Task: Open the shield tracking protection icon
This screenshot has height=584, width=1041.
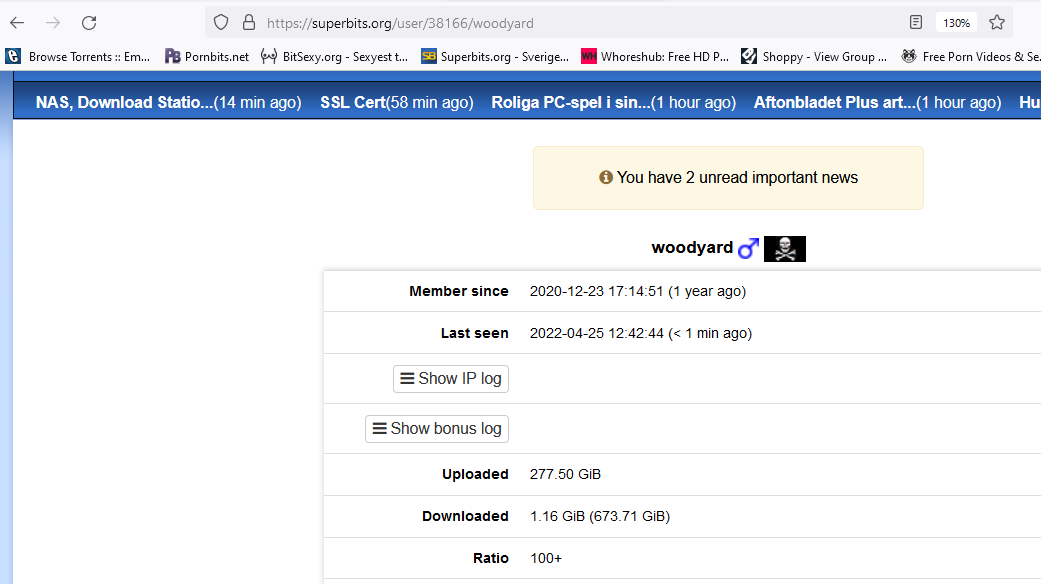Action: click(221, 23)
